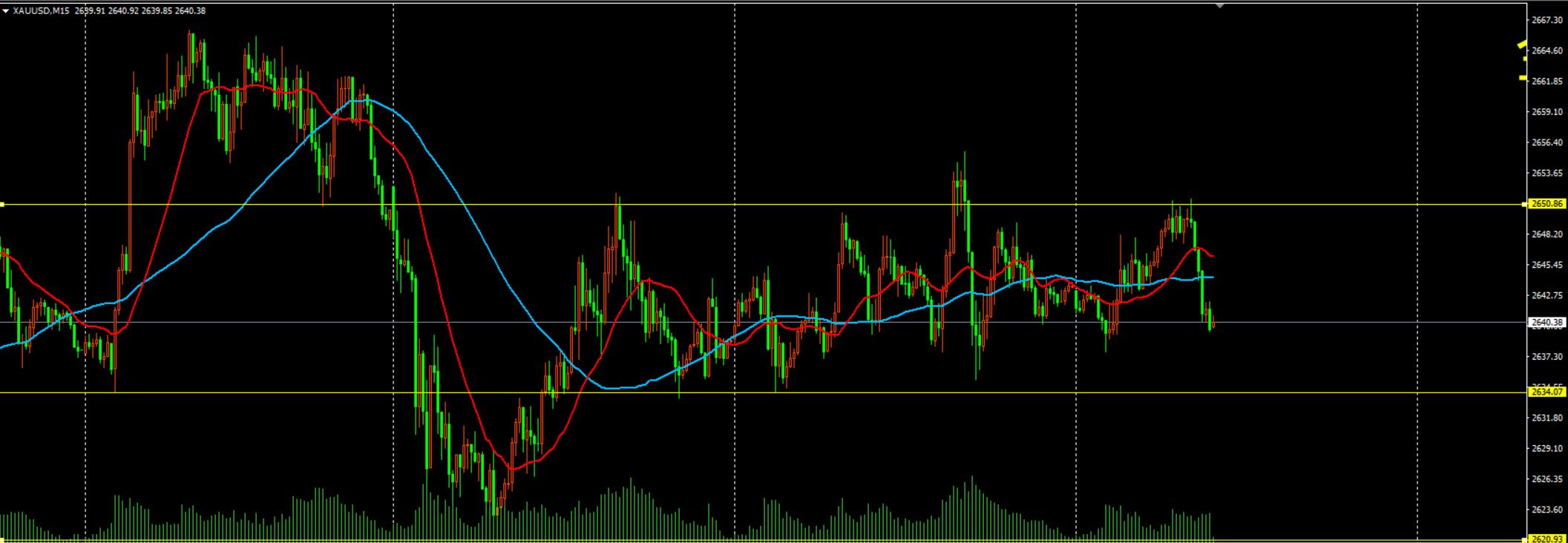Click the 2645.45 price scale value

point(1547,265)
